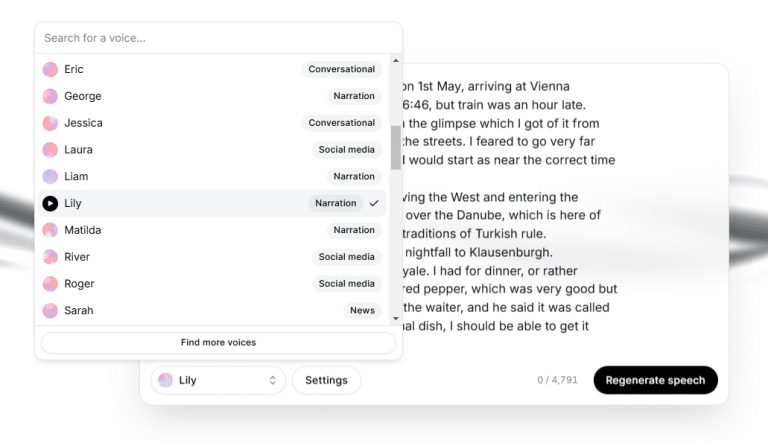Screen dimensions: 768x443
Task: Select River voice from list
Action: coord(212,257)
